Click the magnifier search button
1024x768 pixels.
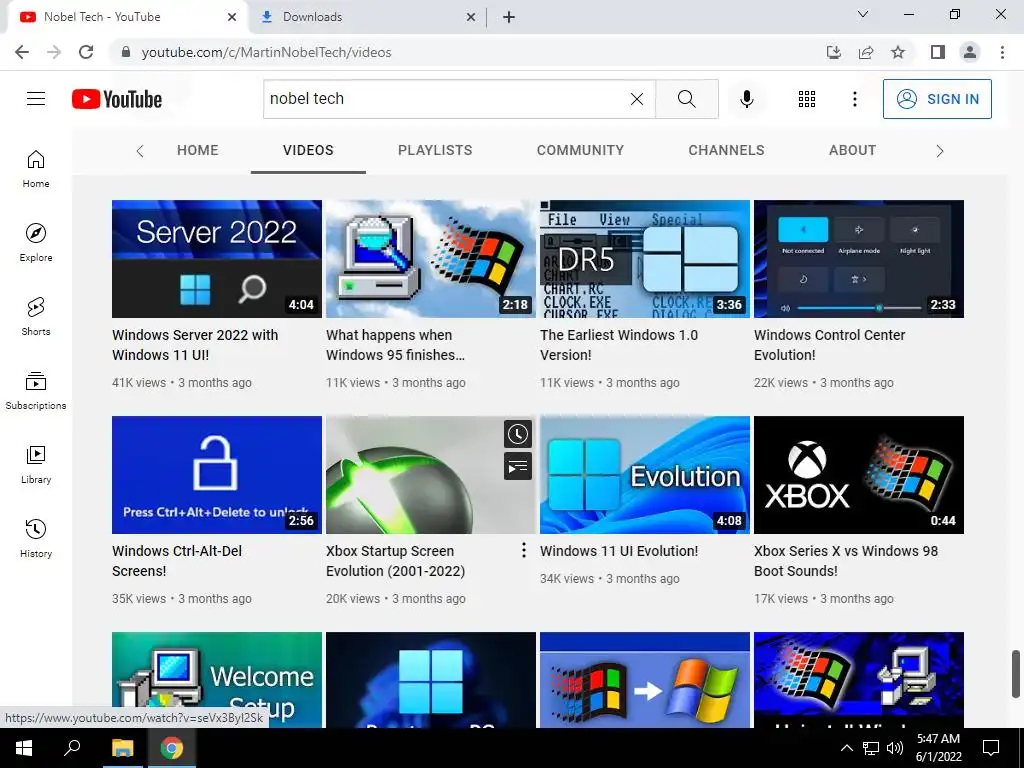(x=686, y=99)
